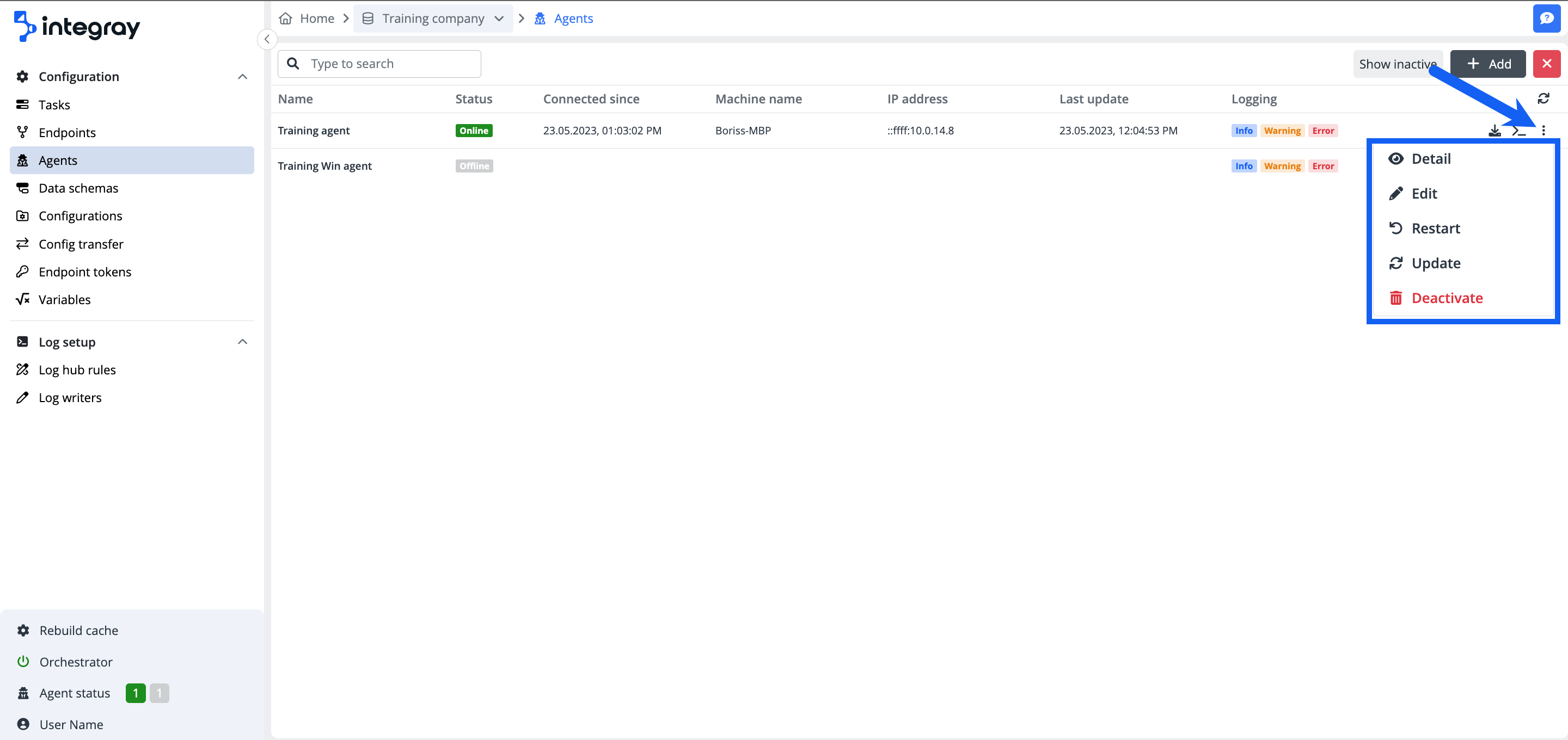
Task: Toggle Warning logging for Training Win agent
Action: pyautogui.click(x=1282, y=166)
